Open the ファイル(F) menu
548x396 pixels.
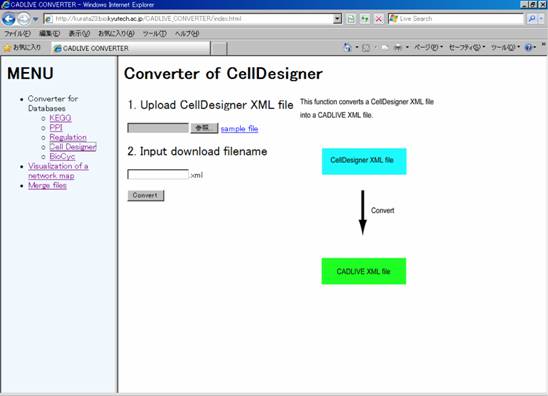pyautogui.click(x=17, y=34)
